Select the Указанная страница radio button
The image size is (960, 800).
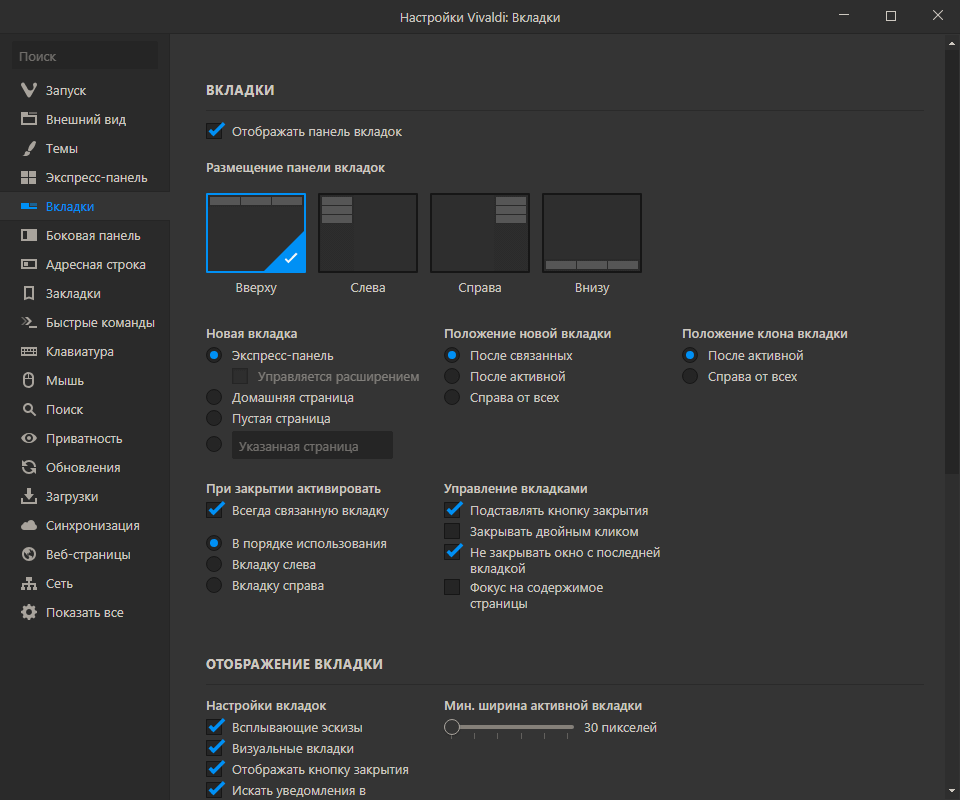pos(214,444)
